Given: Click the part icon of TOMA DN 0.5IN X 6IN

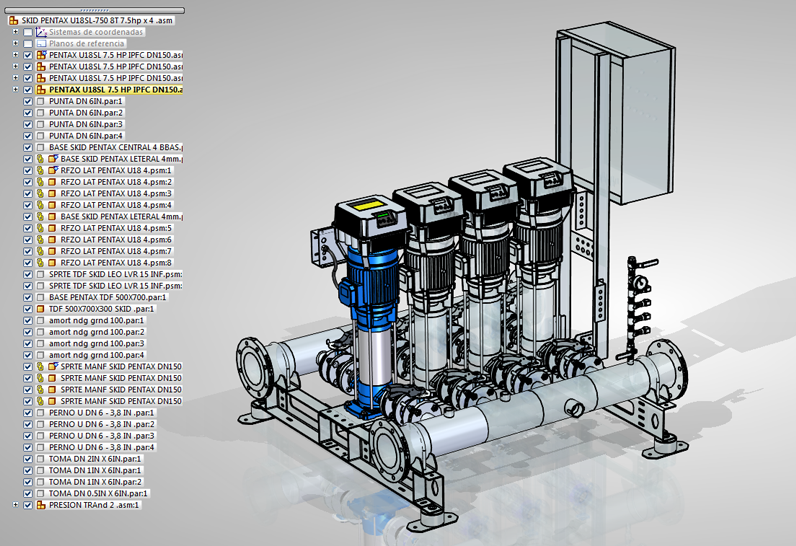Looking at the screenshot, I should tap(41, 493).
